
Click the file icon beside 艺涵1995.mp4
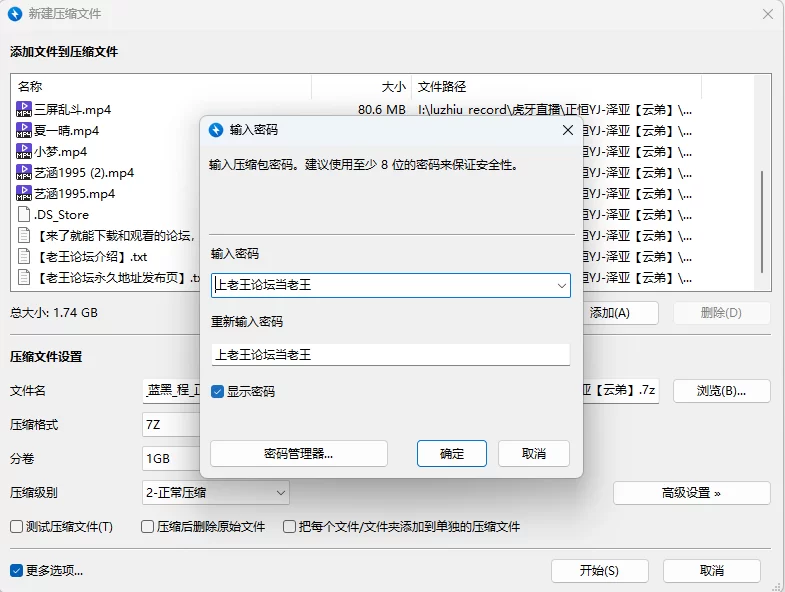[25, 193]
